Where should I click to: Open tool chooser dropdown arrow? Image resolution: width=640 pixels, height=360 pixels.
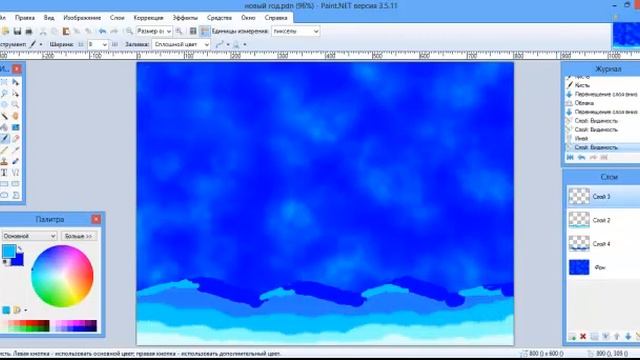pyautogui.click(x=41, y=44)
